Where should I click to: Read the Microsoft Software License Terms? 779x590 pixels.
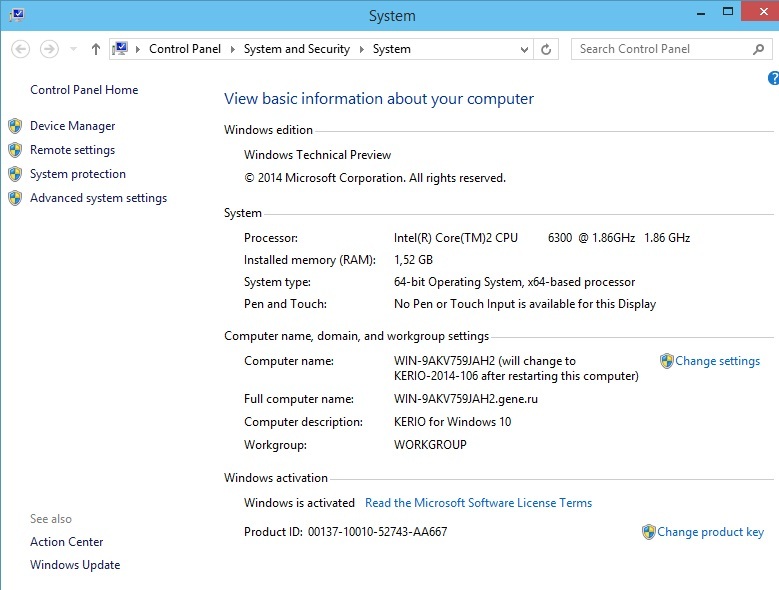[x=478, y=503]
